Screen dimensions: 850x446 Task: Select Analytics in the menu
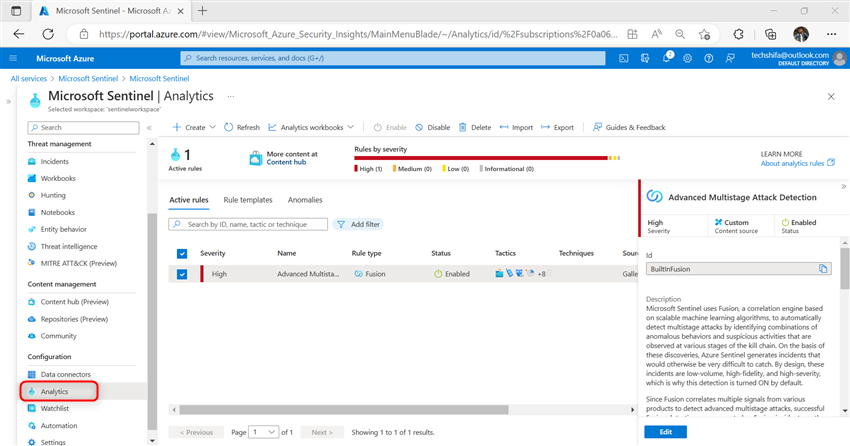pos(54,391)
